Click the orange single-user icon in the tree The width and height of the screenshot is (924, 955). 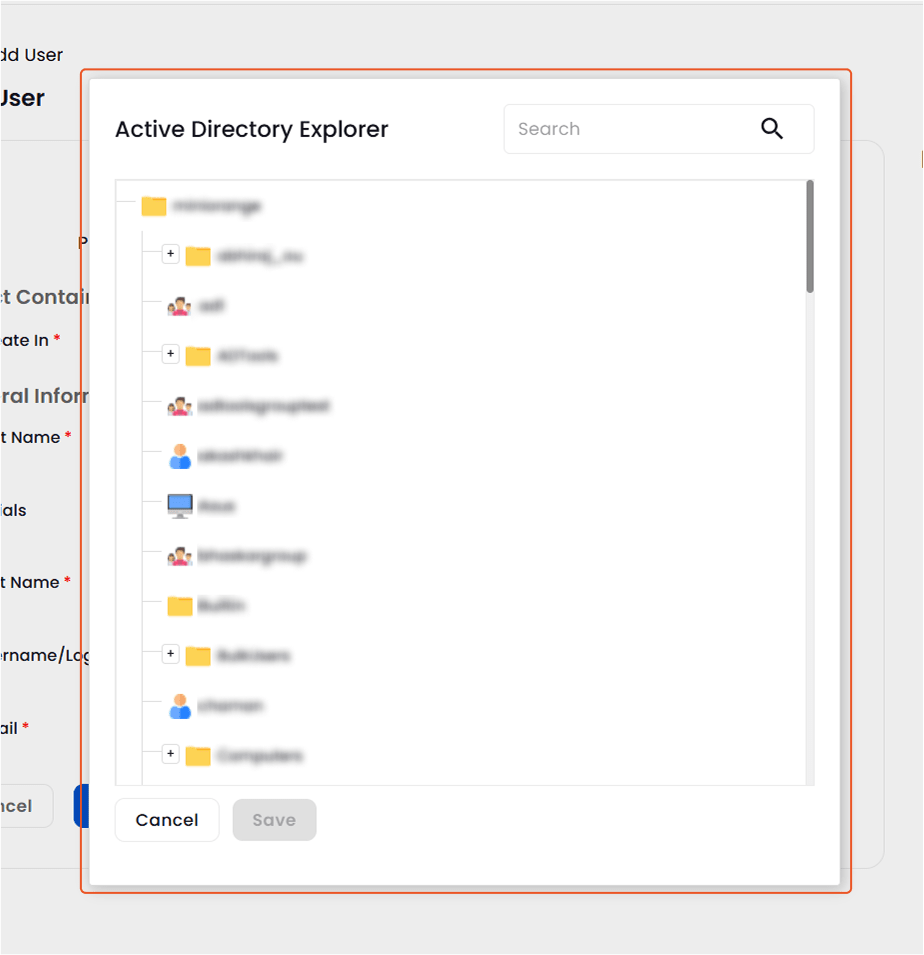(x=181, y=455)
